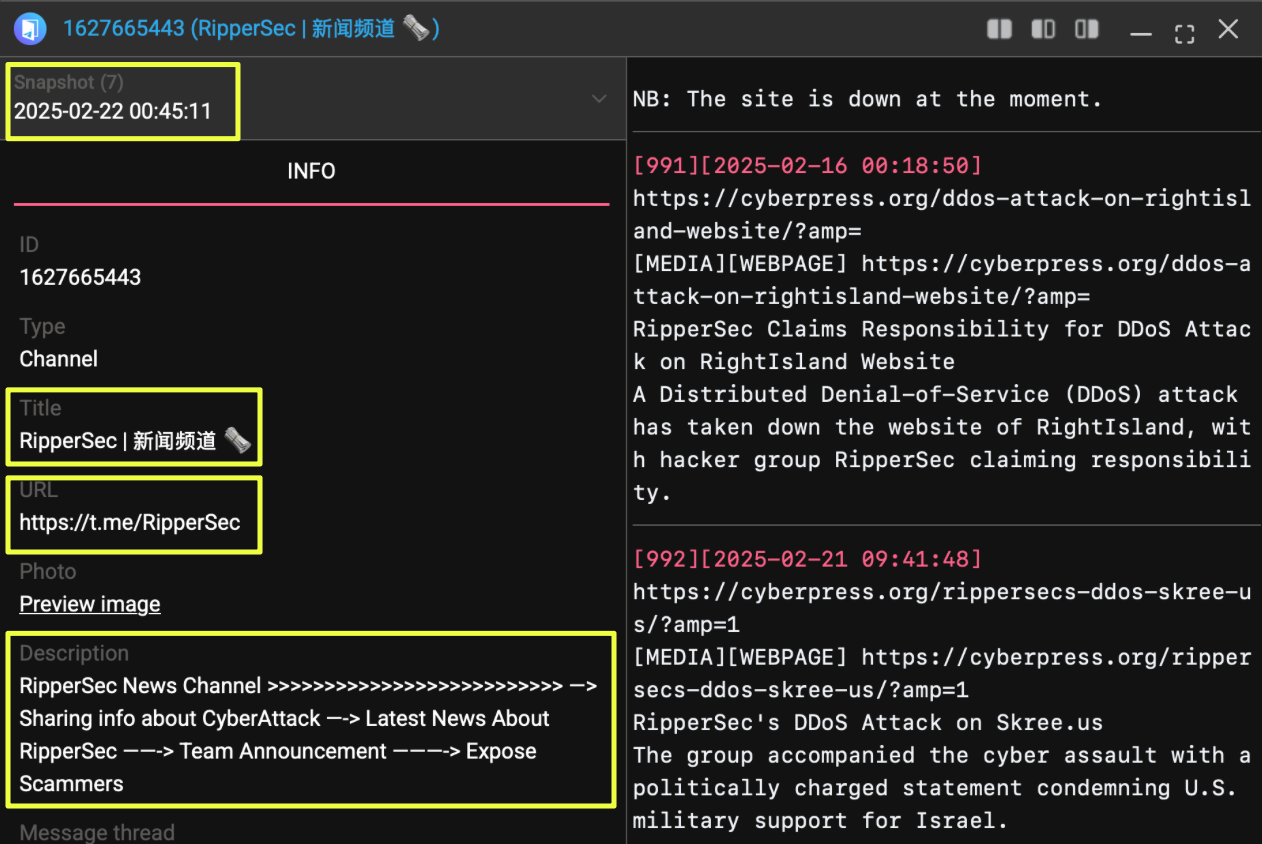Screen dimensions: 1262x844
Task: Open snapshot list at 2025-02-22 00:45:11
Action: (113, 111)
